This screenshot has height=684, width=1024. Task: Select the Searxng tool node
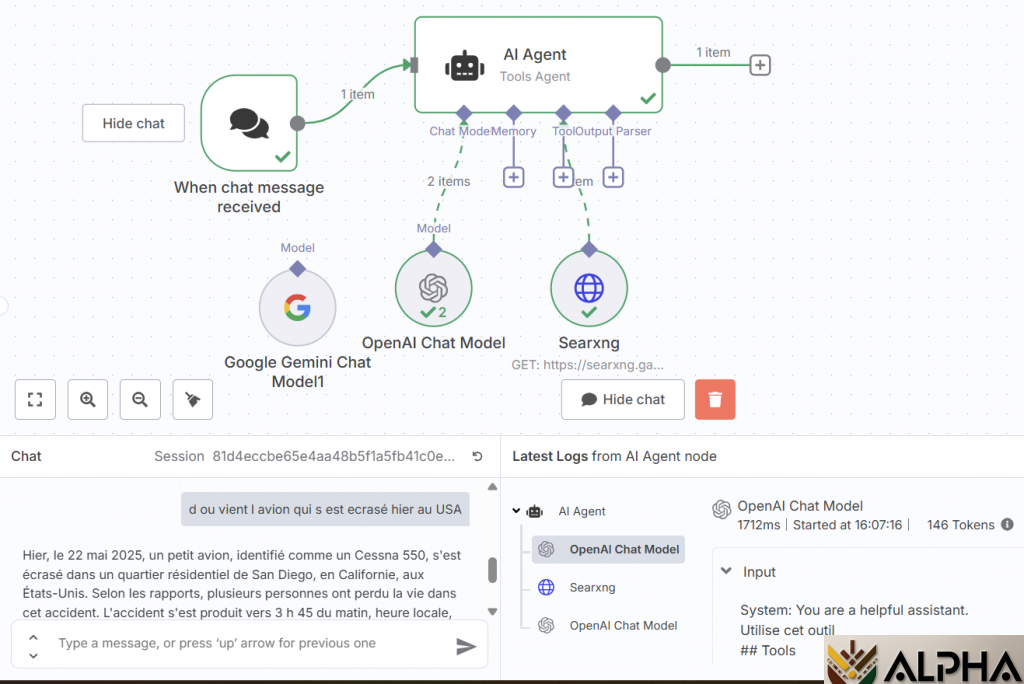coord(588,289)
